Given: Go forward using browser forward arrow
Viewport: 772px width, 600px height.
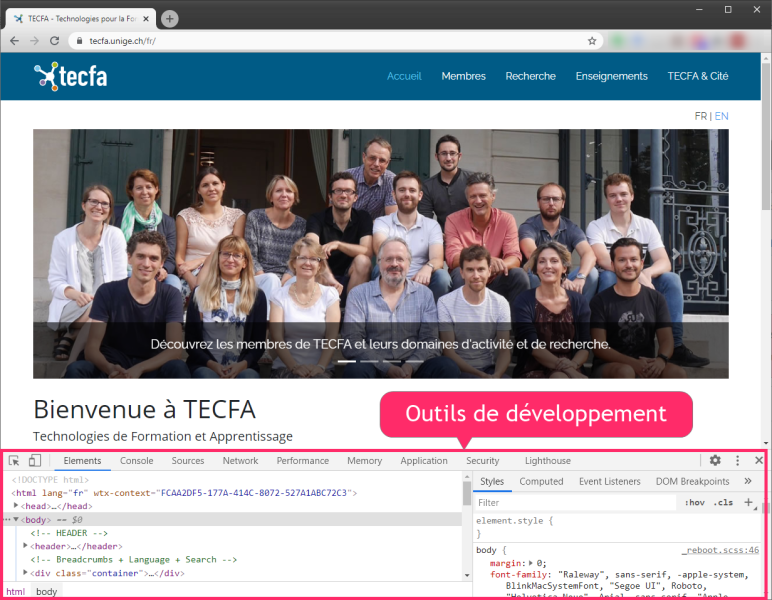Looking at the screenshot, I should tap(34, 41).
